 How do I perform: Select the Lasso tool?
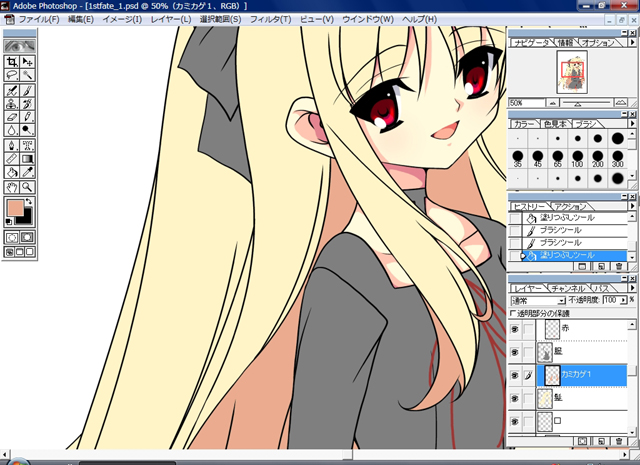click(x=11, y=75)
